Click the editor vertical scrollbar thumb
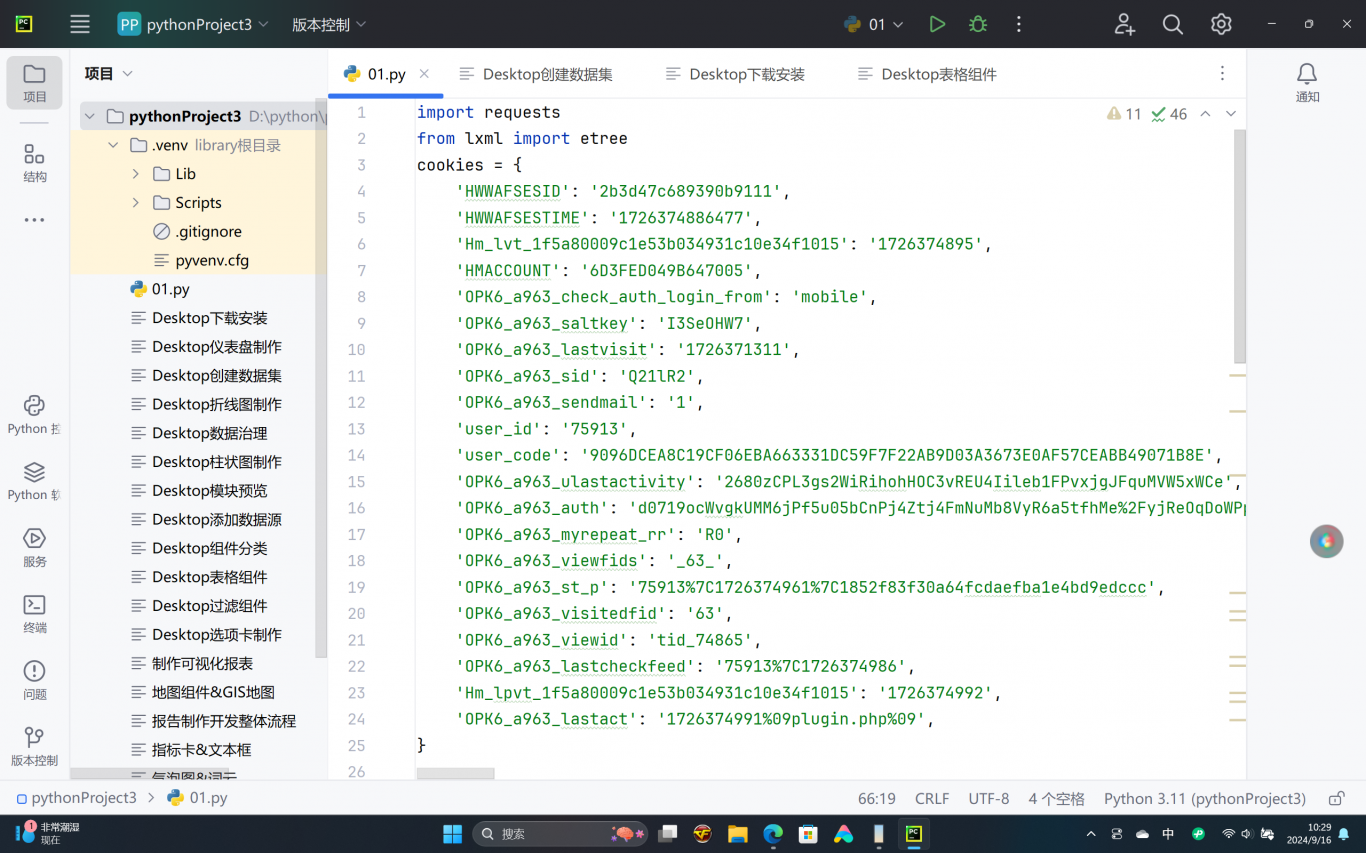This screenshot has width=1366, height=853. [1240, 246]
